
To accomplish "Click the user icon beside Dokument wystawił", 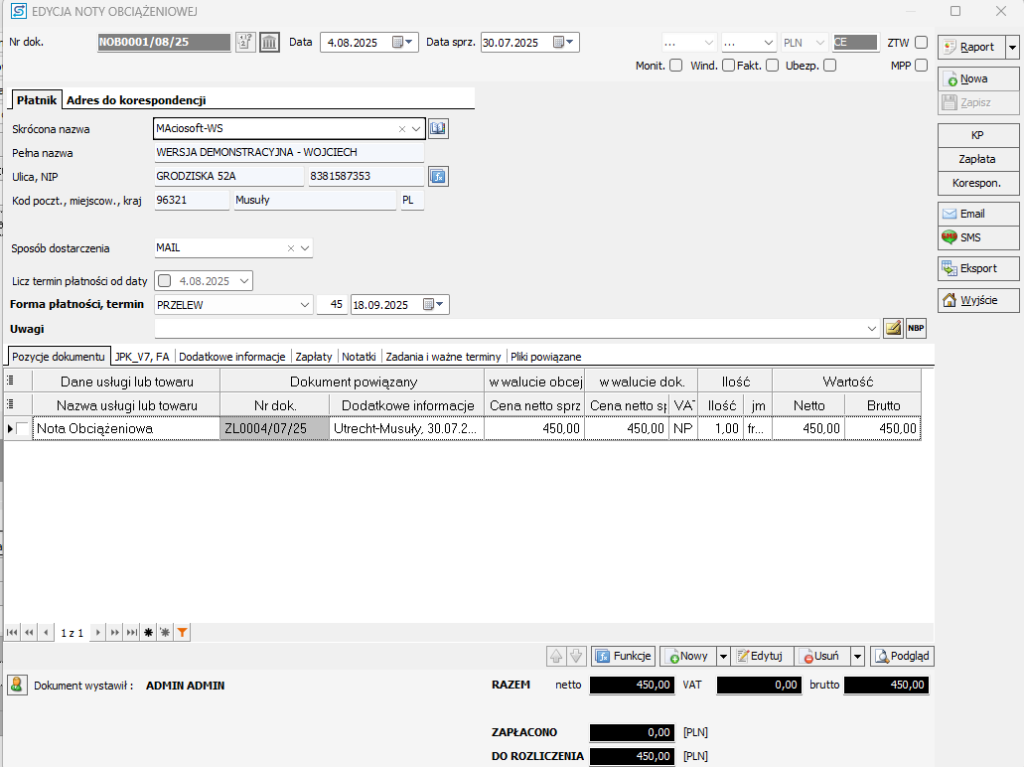I will 17,685.
